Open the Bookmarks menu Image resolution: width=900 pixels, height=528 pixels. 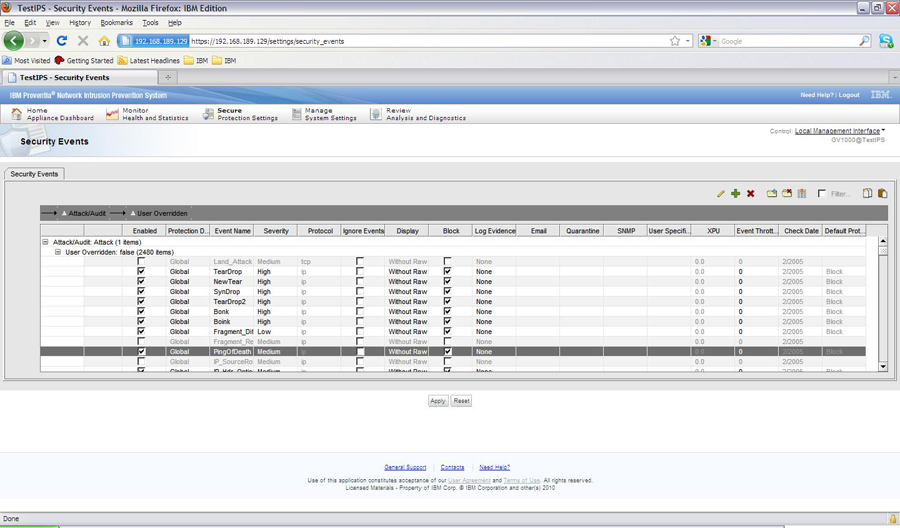click(117, 22)
